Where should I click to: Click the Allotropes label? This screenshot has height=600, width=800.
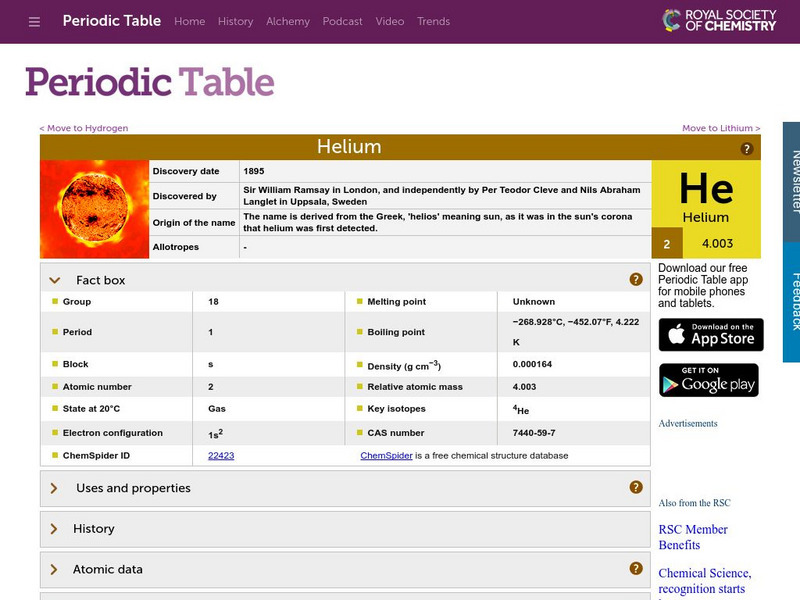click(176, 247)
